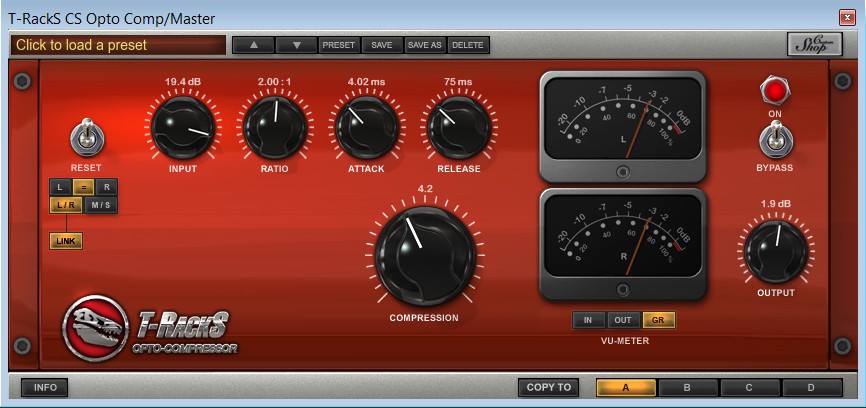
Task: Set VU-meter to GR
Action: coord(658,320)
